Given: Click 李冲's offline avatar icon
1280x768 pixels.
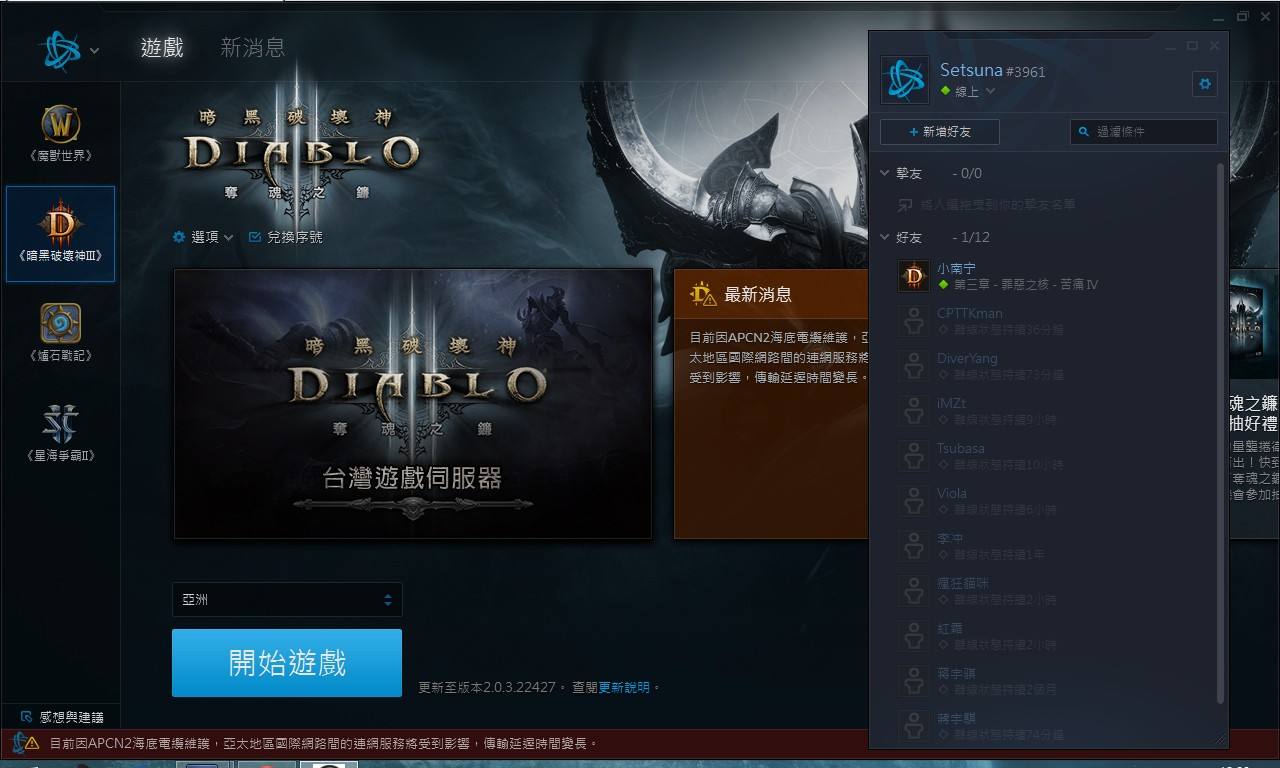Looking at the screenshot, I should click(913, 546).
